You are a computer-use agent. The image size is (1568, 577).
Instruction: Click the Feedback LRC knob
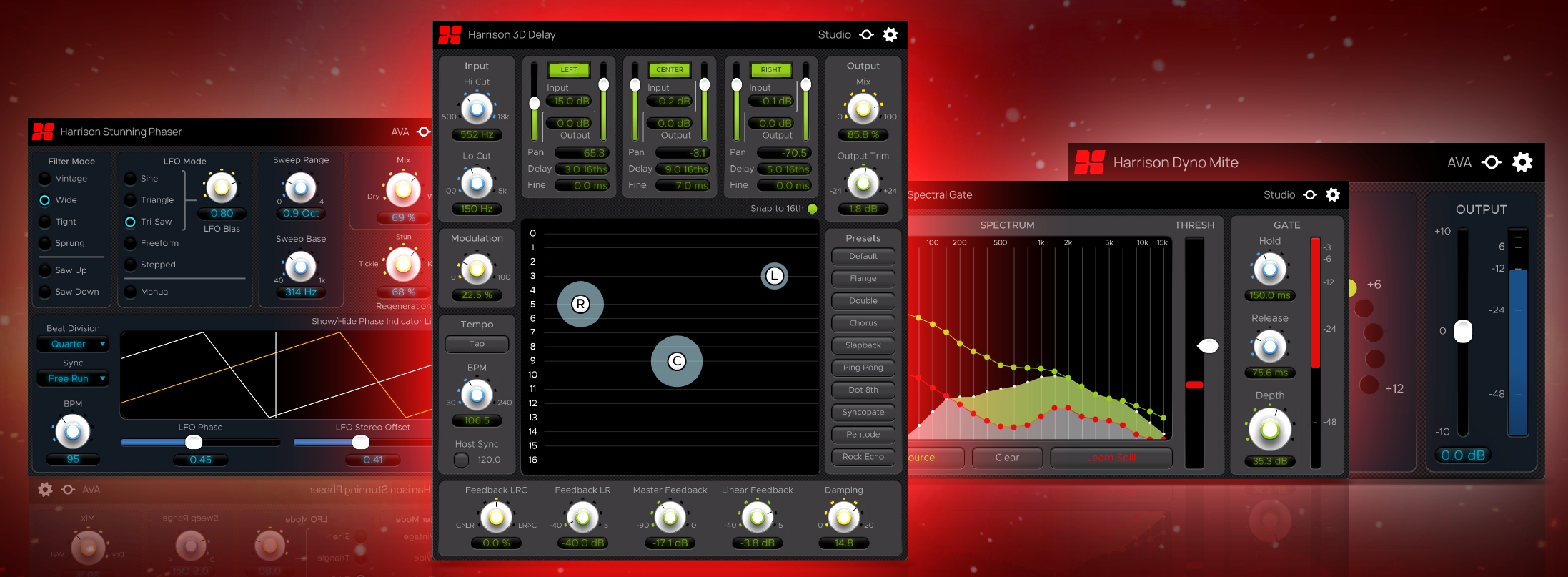(x=496, y=518)
